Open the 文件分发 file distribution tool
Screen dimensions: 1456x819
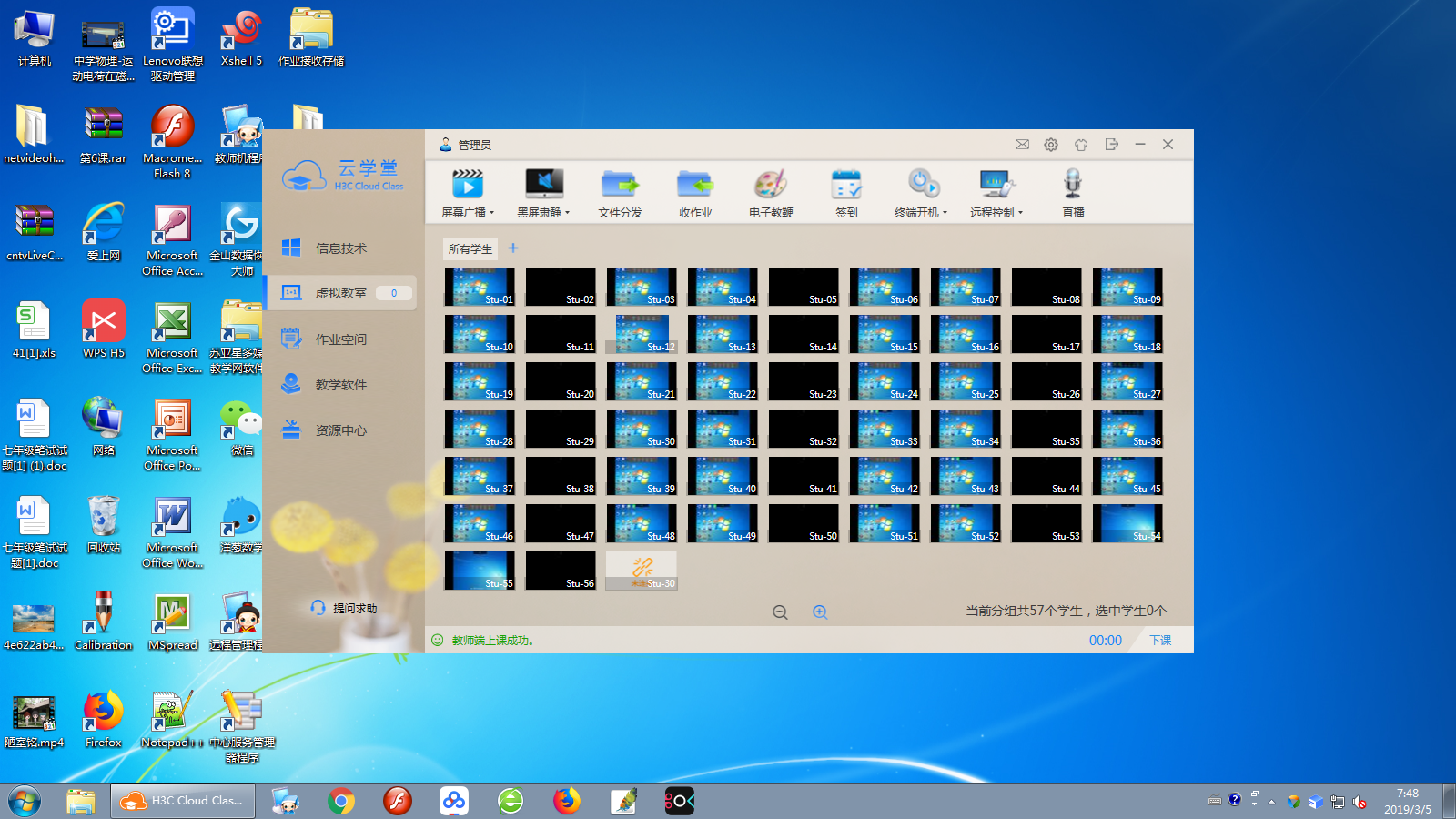[620, 193]
